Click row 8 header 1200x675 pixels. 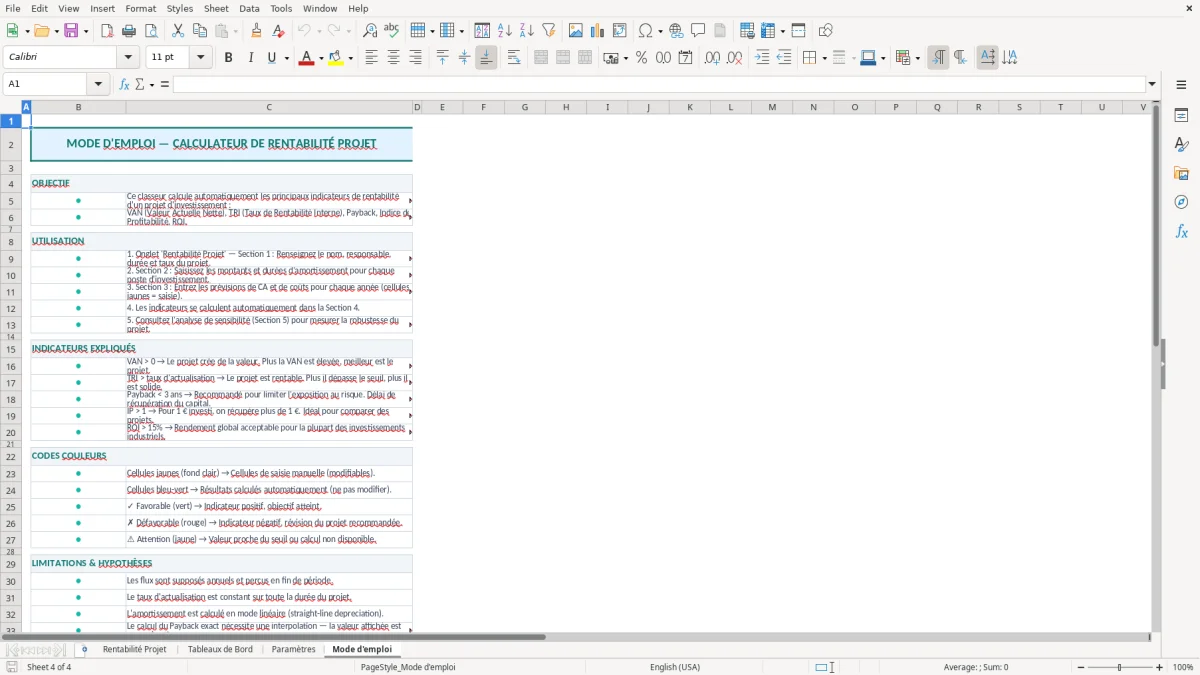pyautogui.click(x=11, y=241)
